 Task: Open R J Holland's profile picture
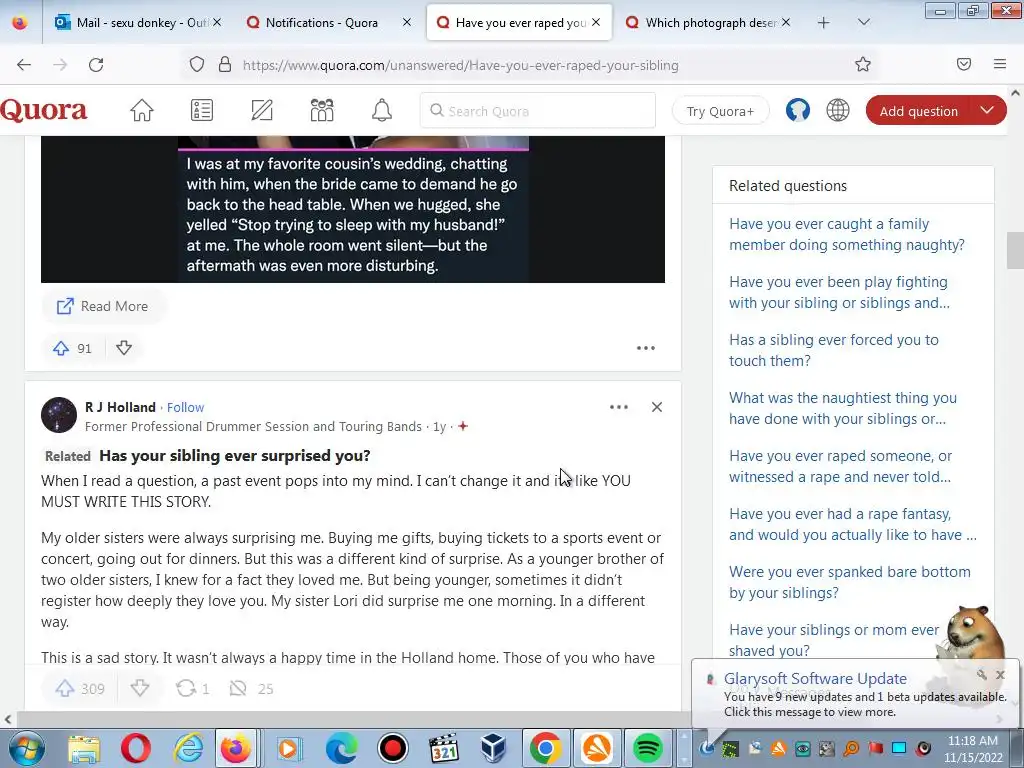click(x=59, y=415)
